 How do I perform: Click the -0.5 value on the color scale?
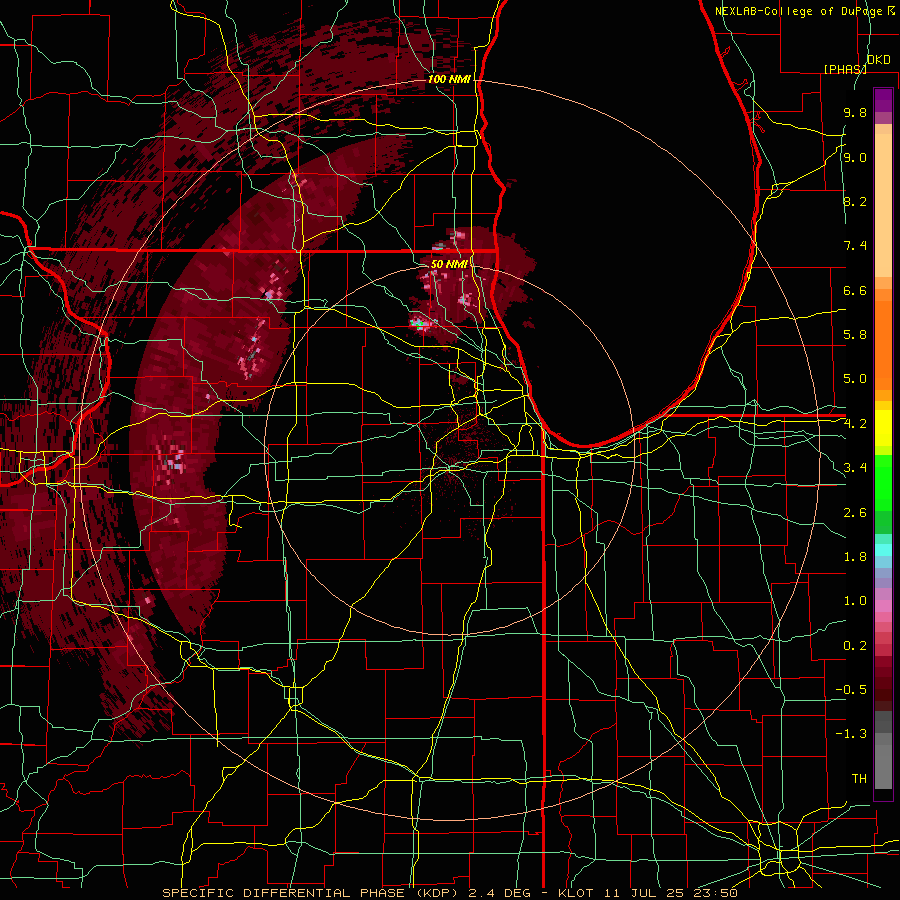pos(851,690)
